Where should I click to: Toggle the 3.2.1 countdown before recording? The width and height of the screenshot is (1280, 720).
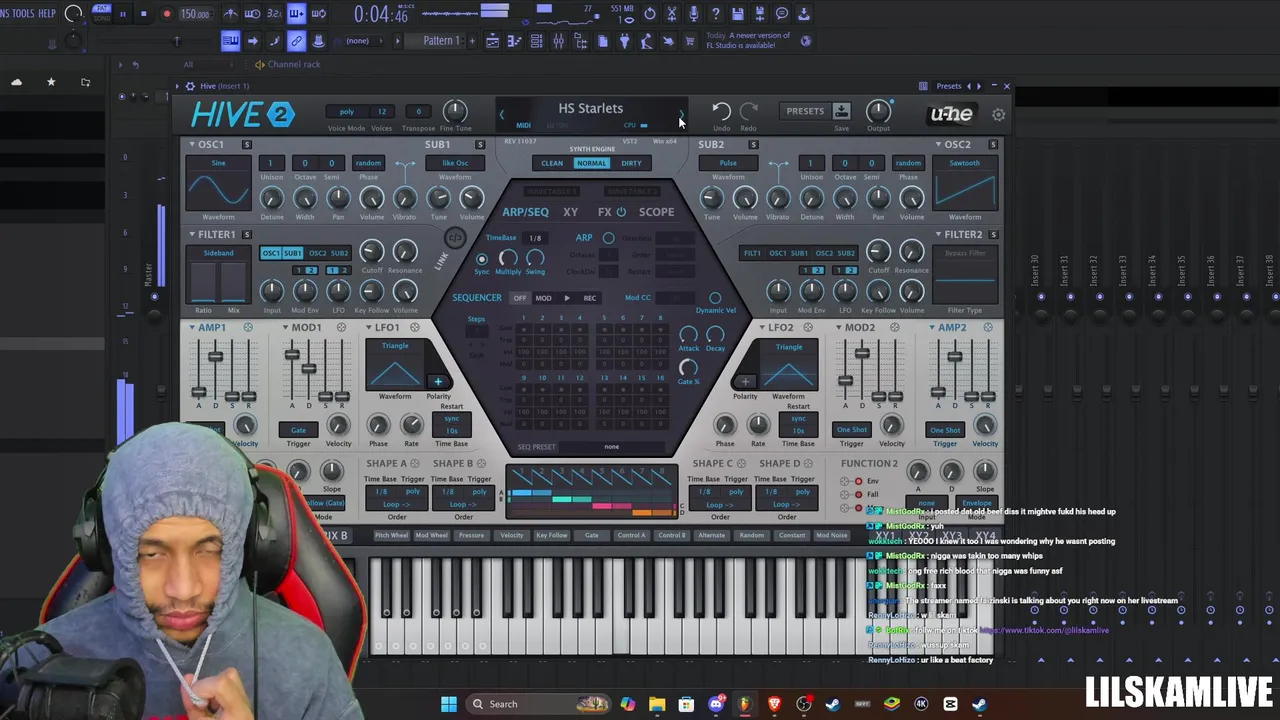[x=274, y=14]
